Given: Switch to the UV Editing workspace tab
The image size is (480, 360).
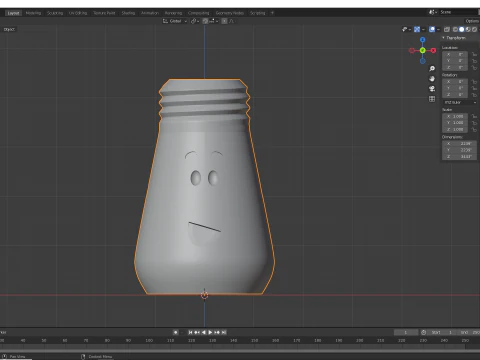Looking at the screenshot, I should [78, 13].
